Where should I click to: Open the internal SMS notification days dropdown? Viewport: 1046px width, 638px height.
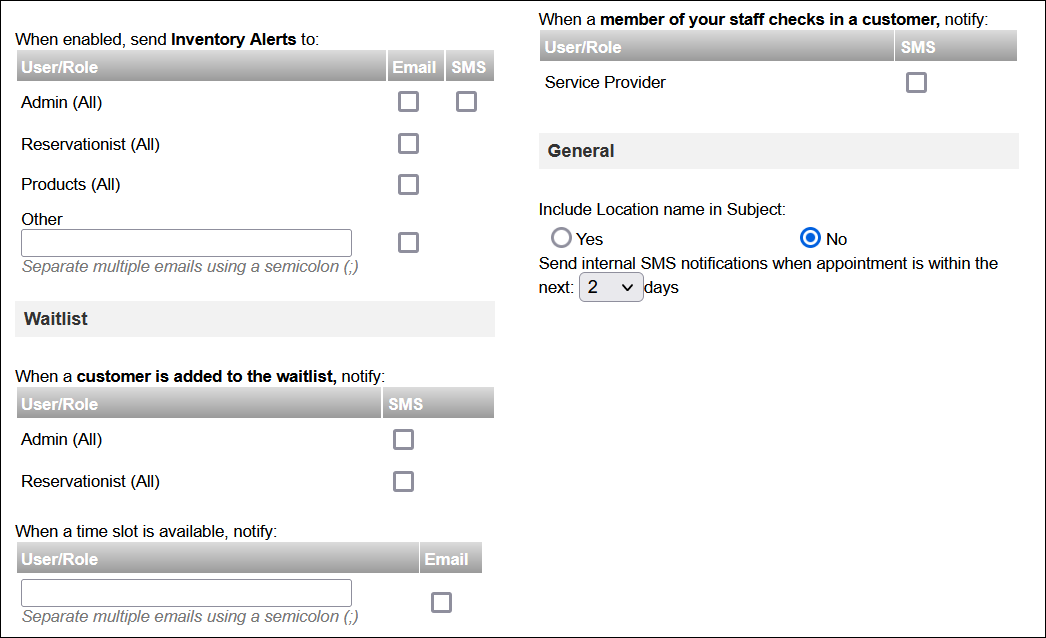pos(611,286)
